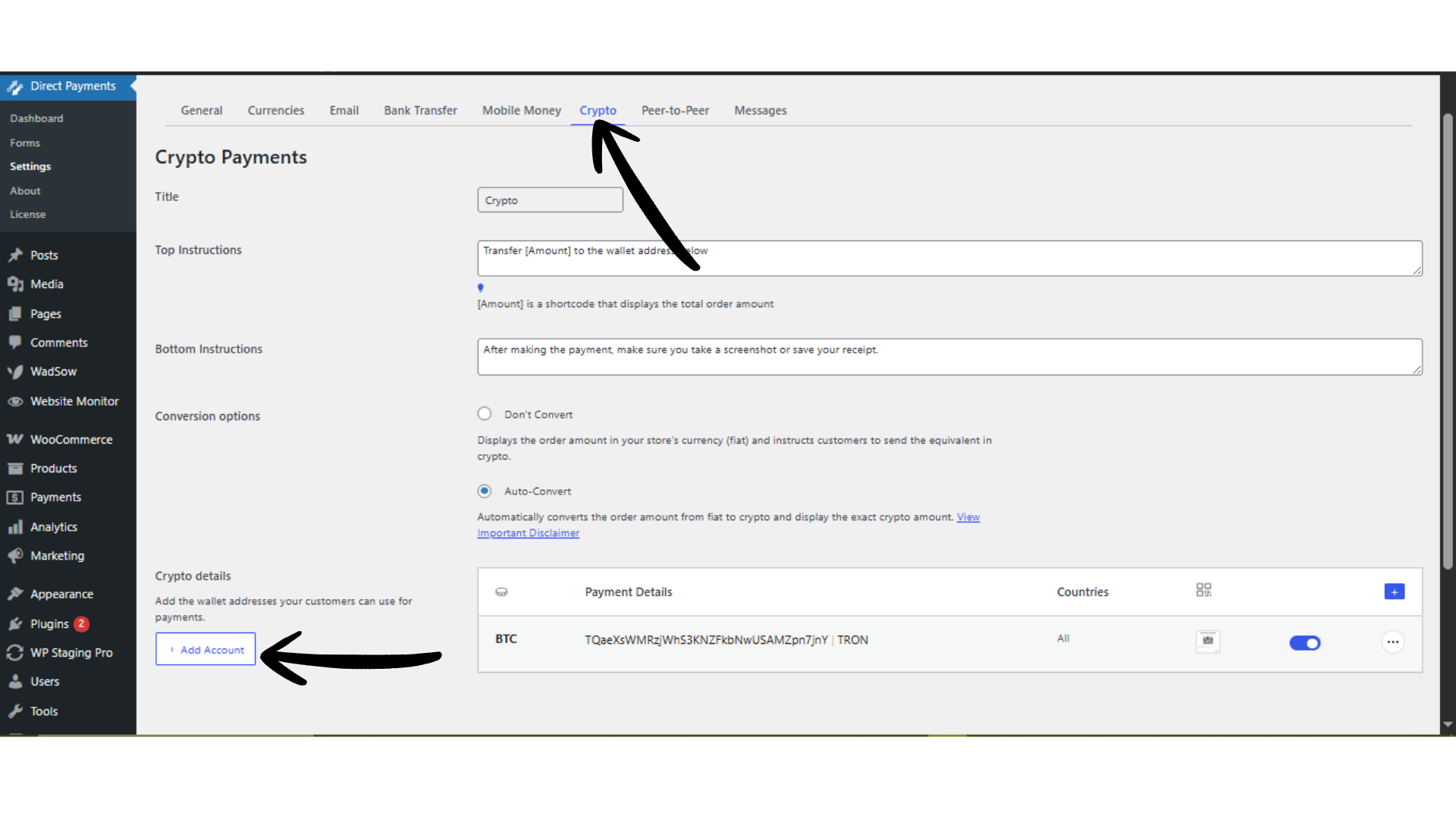The width and height of the screenshot is (1456, 819).
Task: Click the Website Monitor eye icon
Action: pyautogui.click(x=14, y=401)
